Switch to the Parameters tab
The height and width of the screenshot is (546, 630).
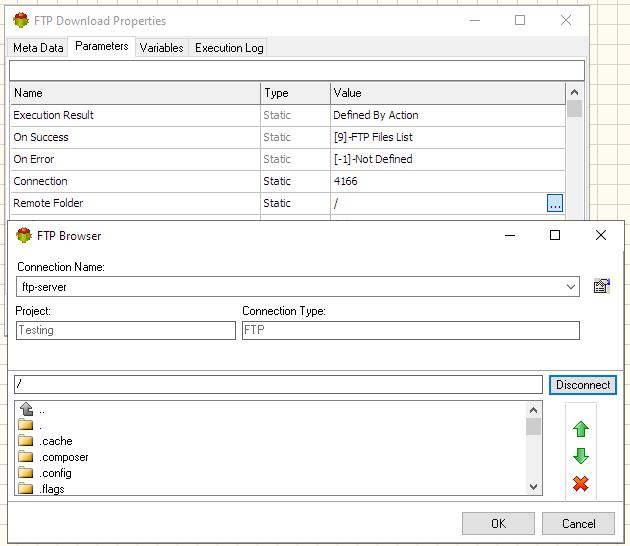pos(102,46)
